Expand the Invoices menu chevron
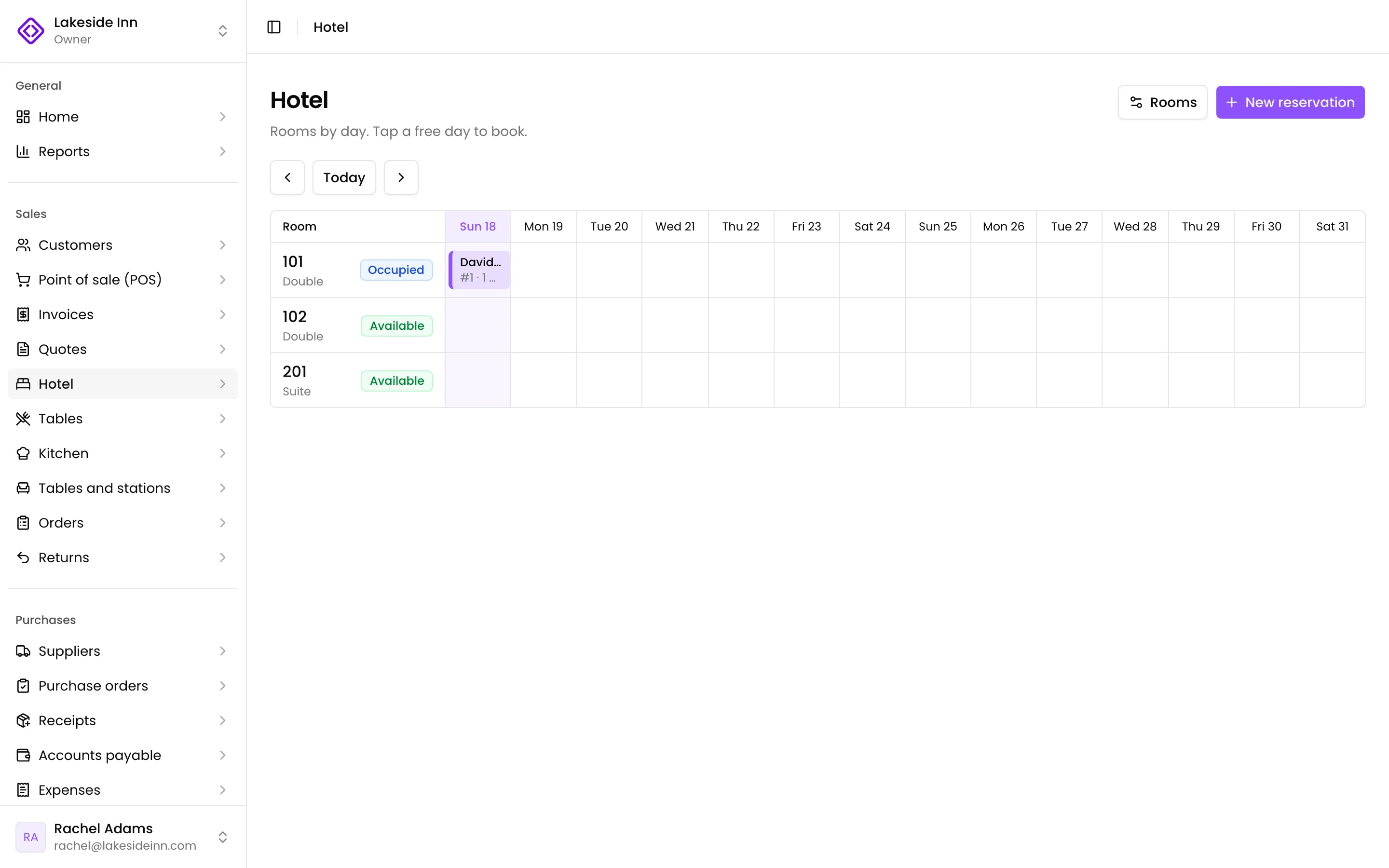 coord(223,314)
